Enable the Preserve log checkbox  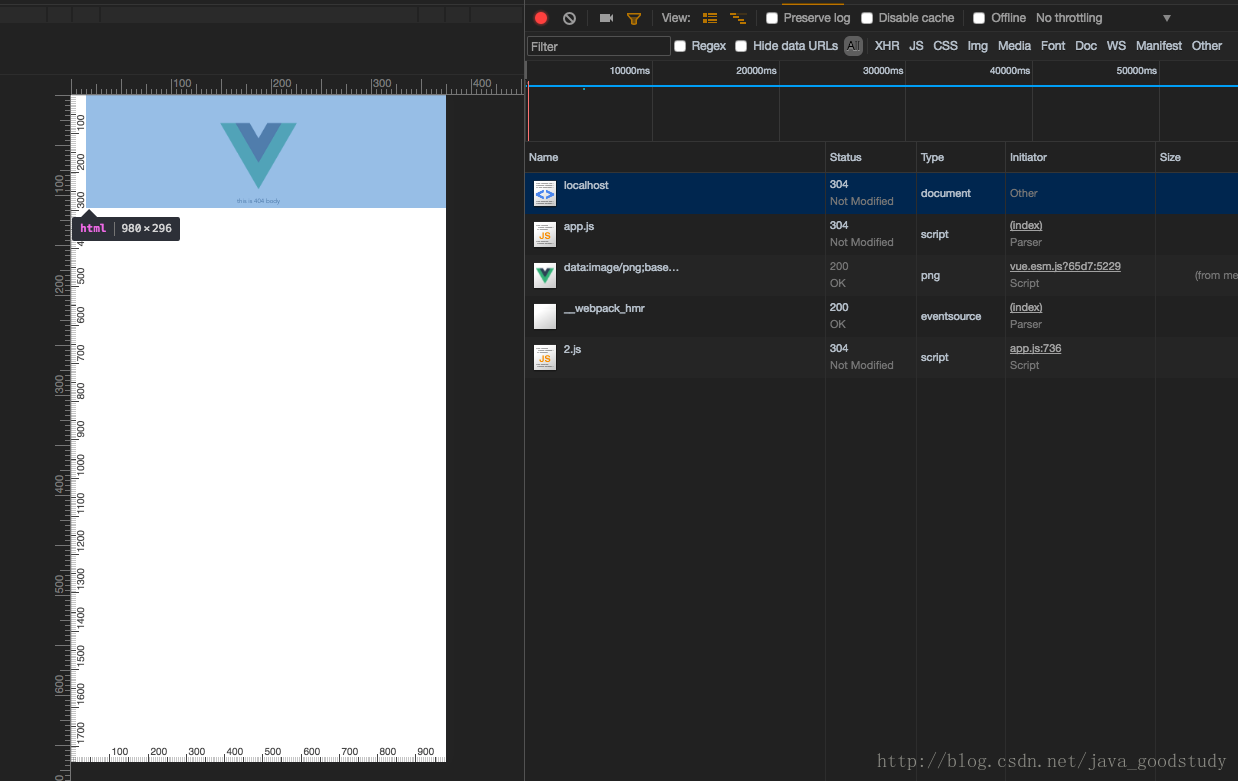tap(772, 18)
